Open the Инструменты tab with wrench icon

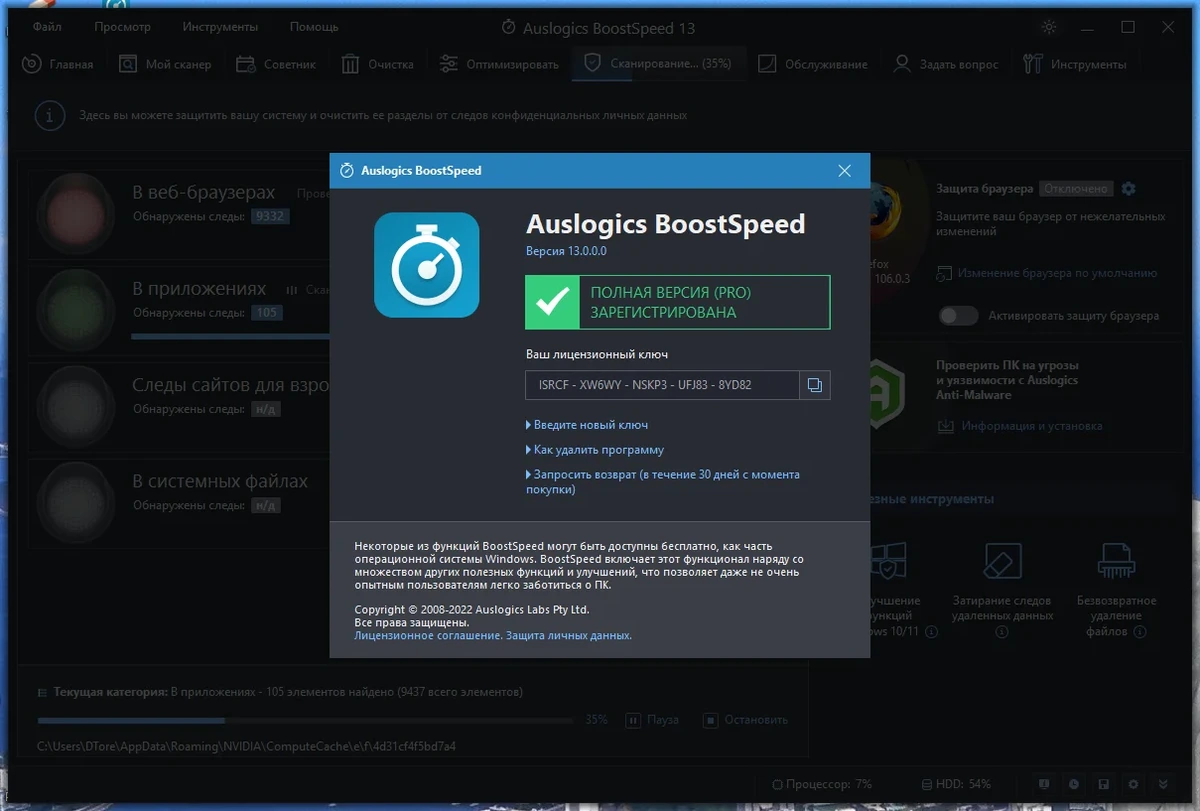tap(1075, 64)
